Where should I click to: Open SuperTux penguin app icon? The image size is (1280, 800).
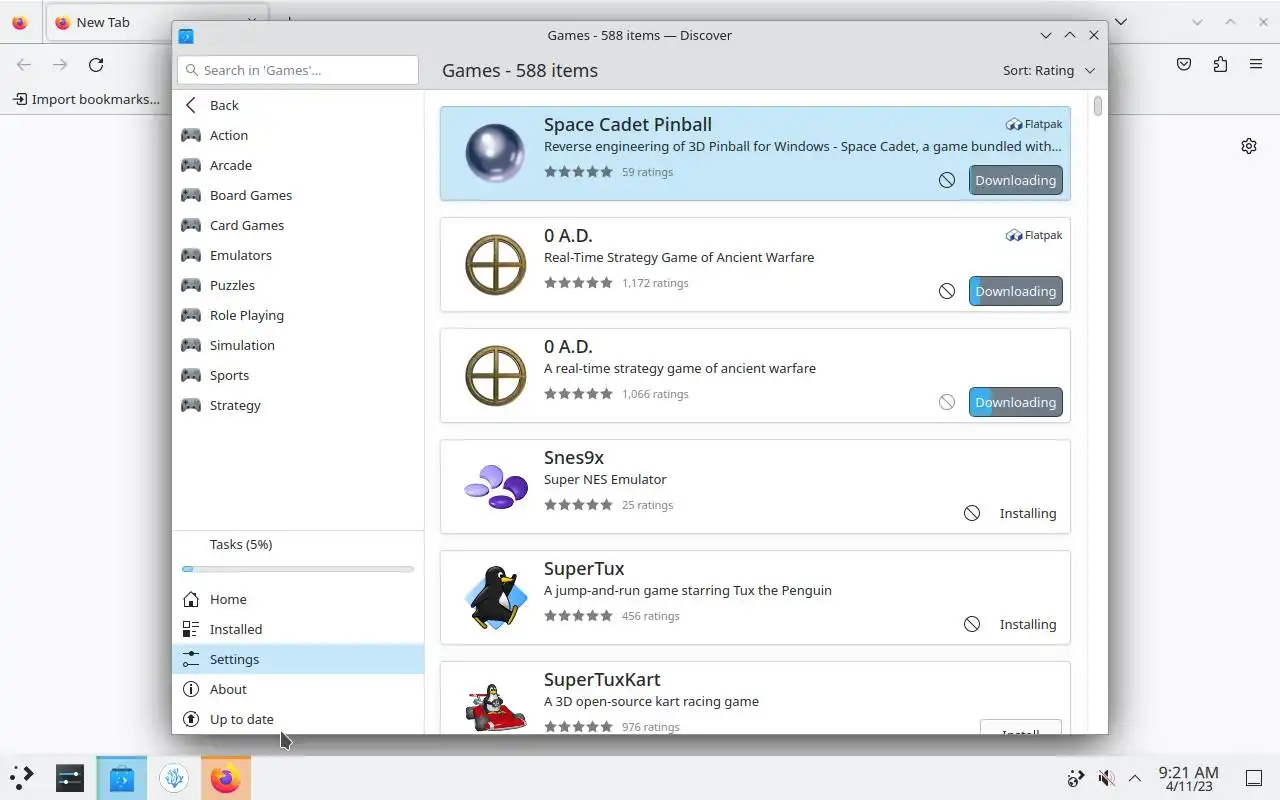click(x=495, y=597)
